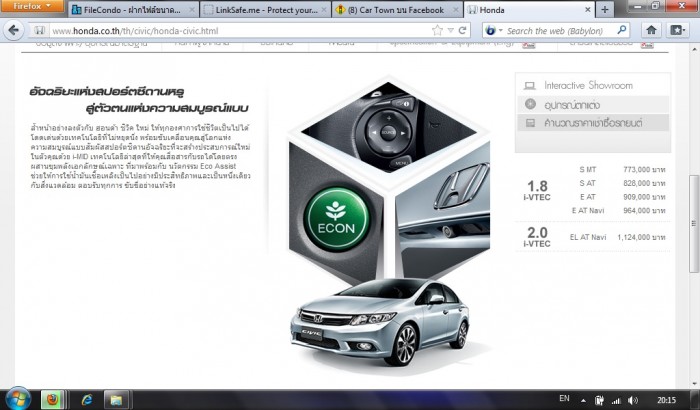Open the อุปกรณ์ตกแต่ง accessories link
This screenshot has width=700, height=410.
coord(572,105)
